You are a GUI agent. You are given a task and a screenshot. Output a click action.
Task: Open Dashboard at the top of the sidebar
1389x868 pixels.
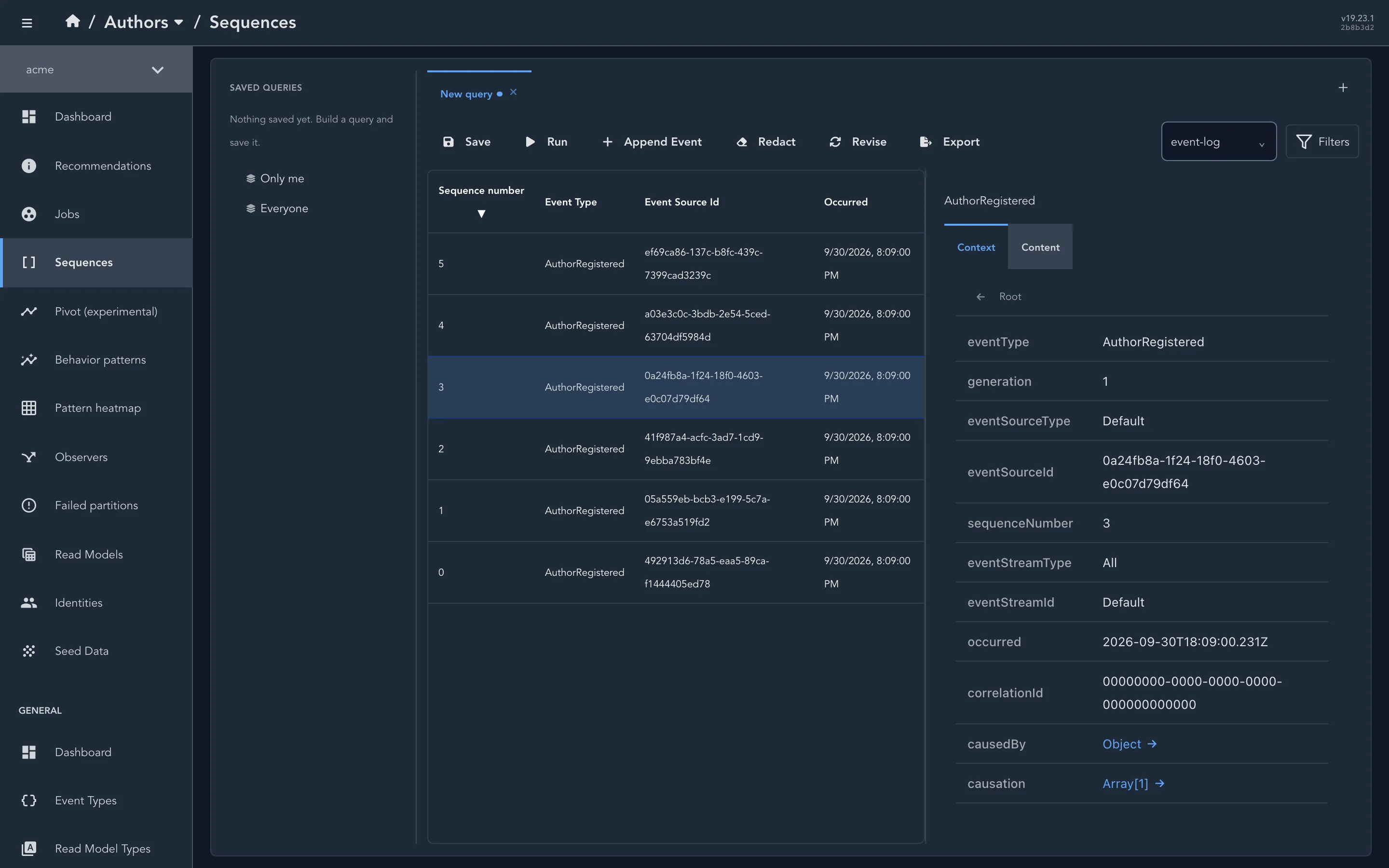pos(96,117)
